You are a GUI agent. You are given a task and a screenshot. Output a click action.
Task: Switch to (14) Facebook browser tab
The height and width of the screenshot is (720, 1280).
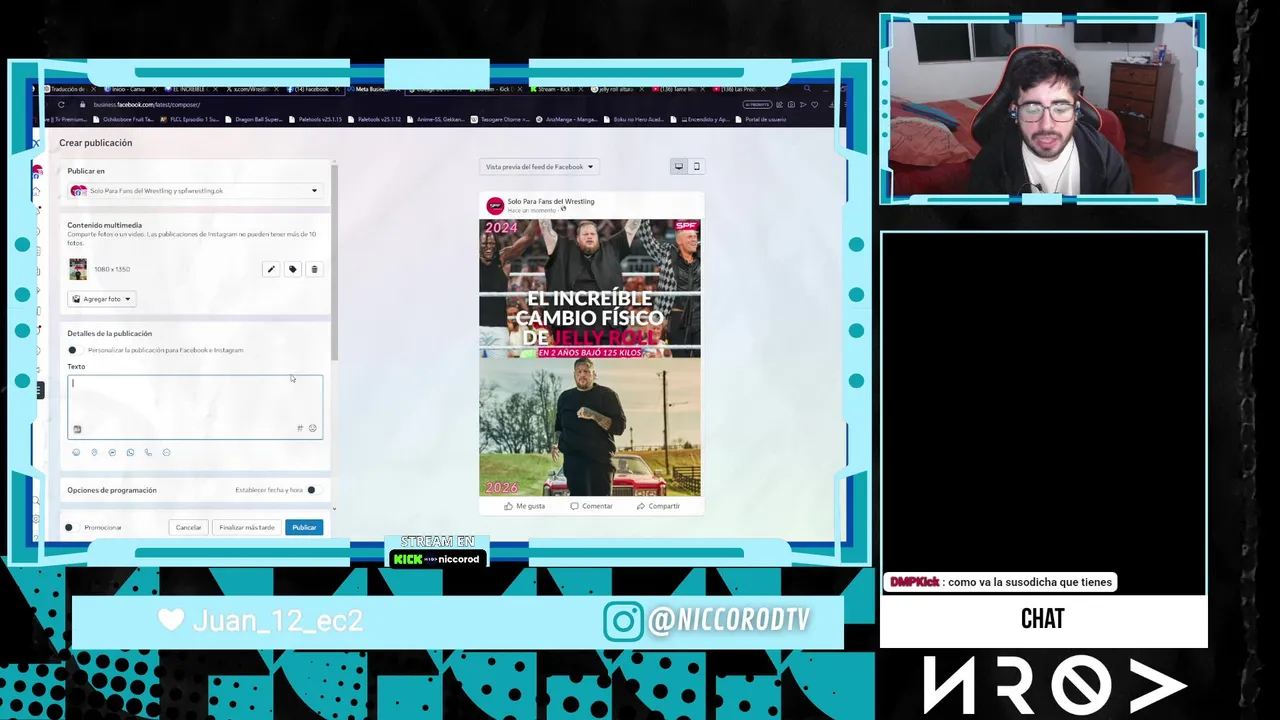click(310, 89)
